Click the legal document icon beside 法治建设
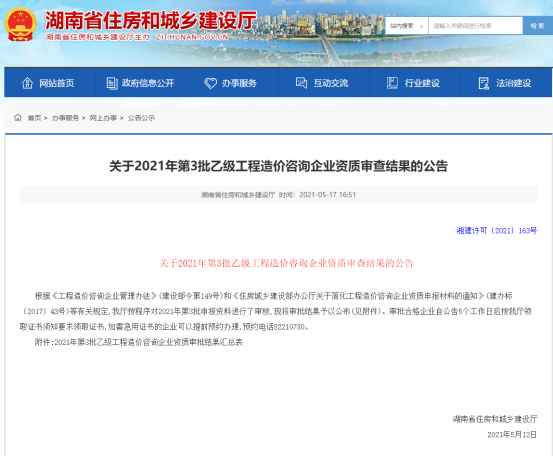Viewport: 553px width, 456px height. (x=484, y=83)
